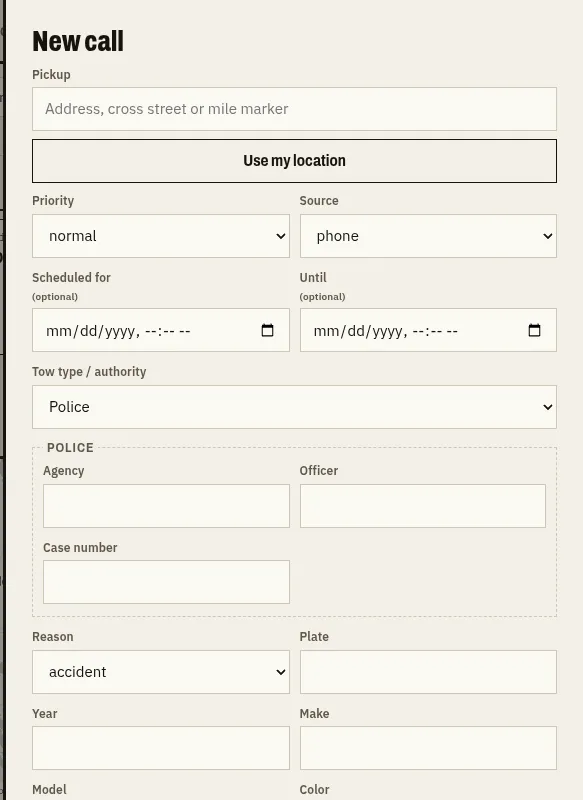
Task: Focus the Agency text field
Action: click(x=166, y=506)
